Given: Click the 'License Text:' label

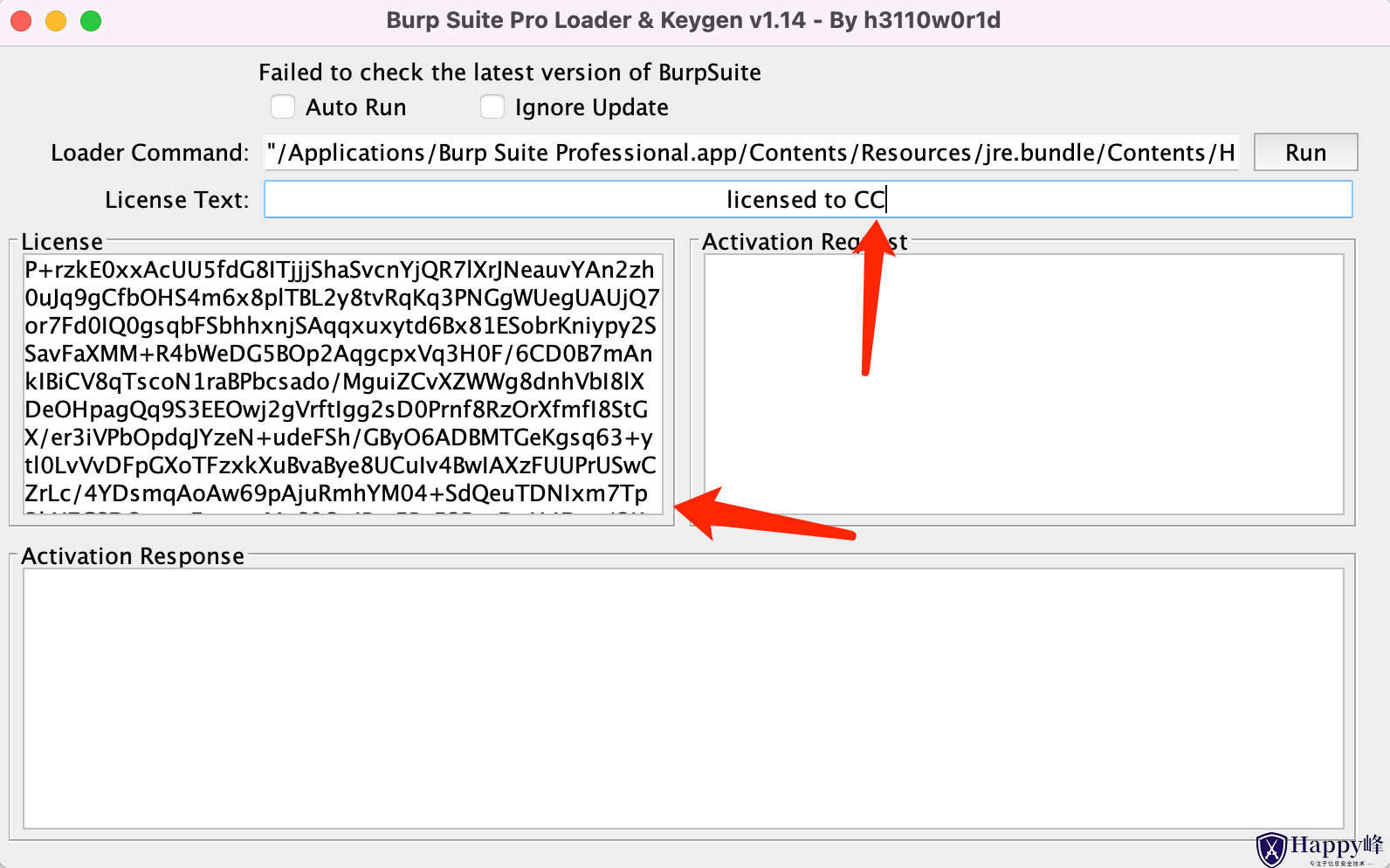Looking at the screenshot, I should [x=177, y=200].
